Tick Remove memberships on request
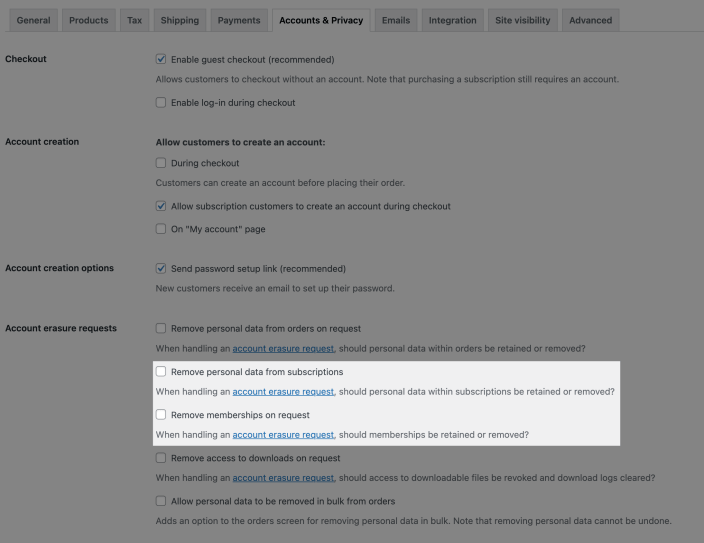This screenshot has height=543, width=704. click(x=161, y=415)
